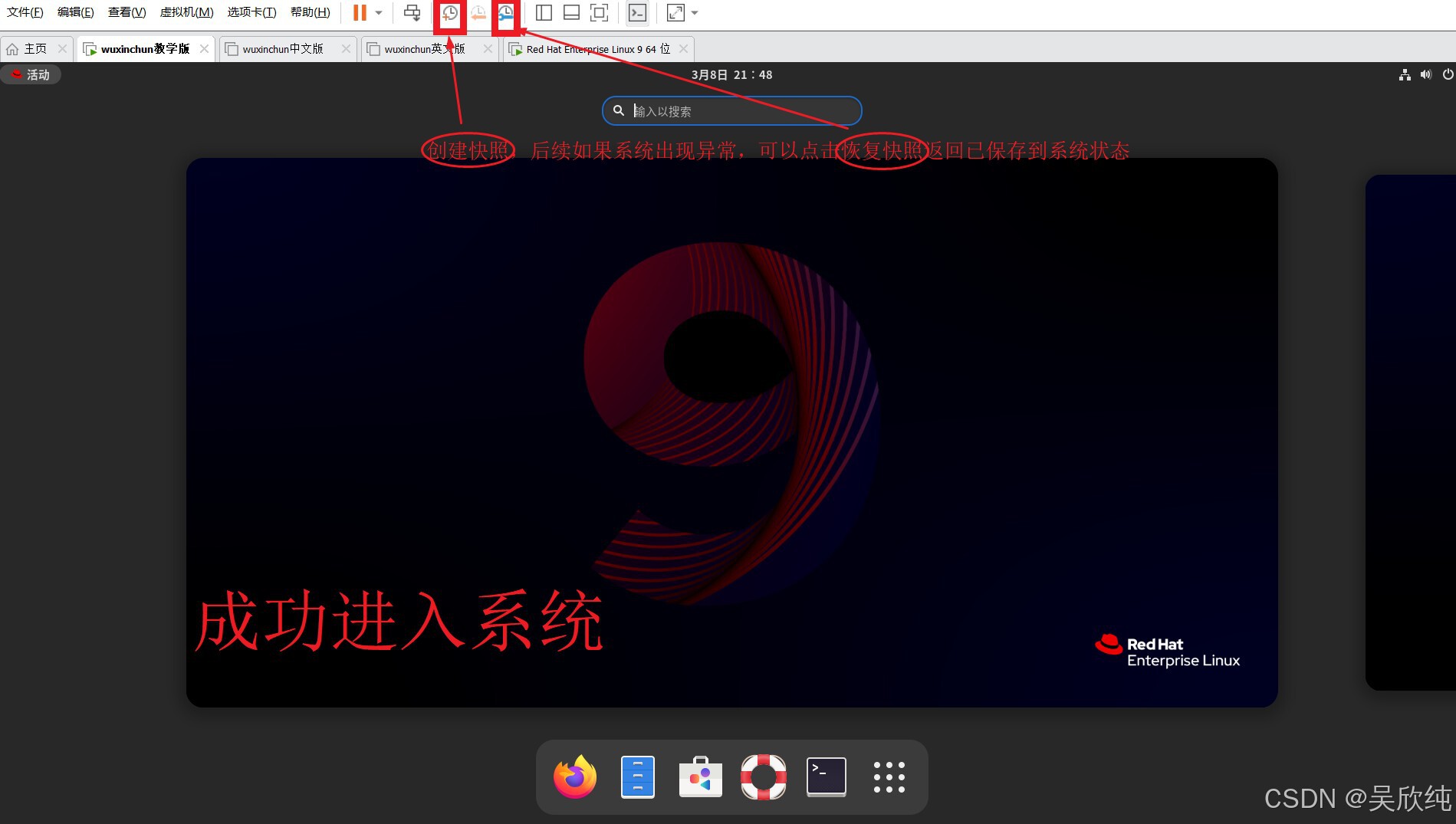Open the 虚拟机(M) menu
The width and height of the screenshot is (1456, 824).
[187, 12]
